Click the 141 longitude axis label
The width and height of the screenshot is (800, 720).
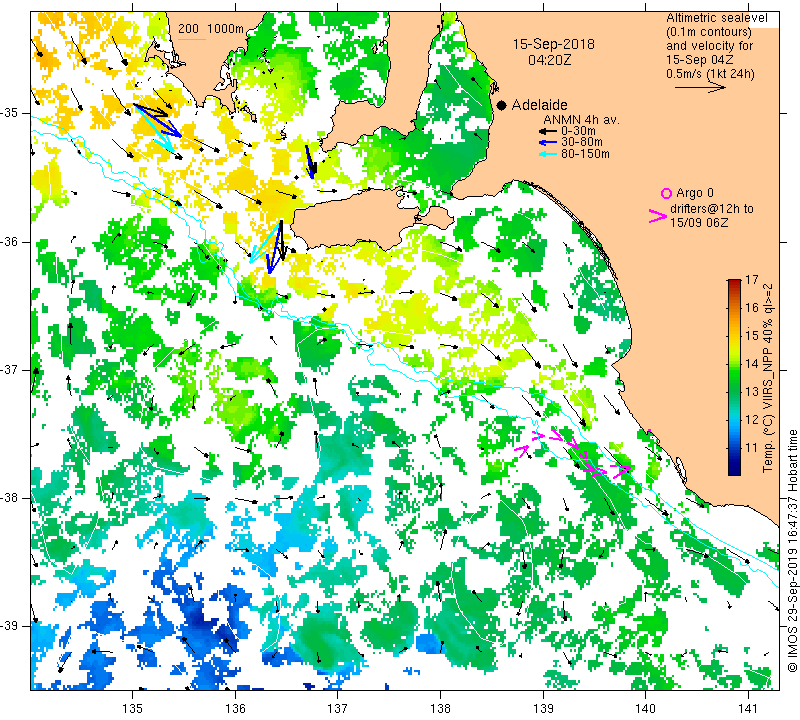pyautogui.click(x=748, y=708)
